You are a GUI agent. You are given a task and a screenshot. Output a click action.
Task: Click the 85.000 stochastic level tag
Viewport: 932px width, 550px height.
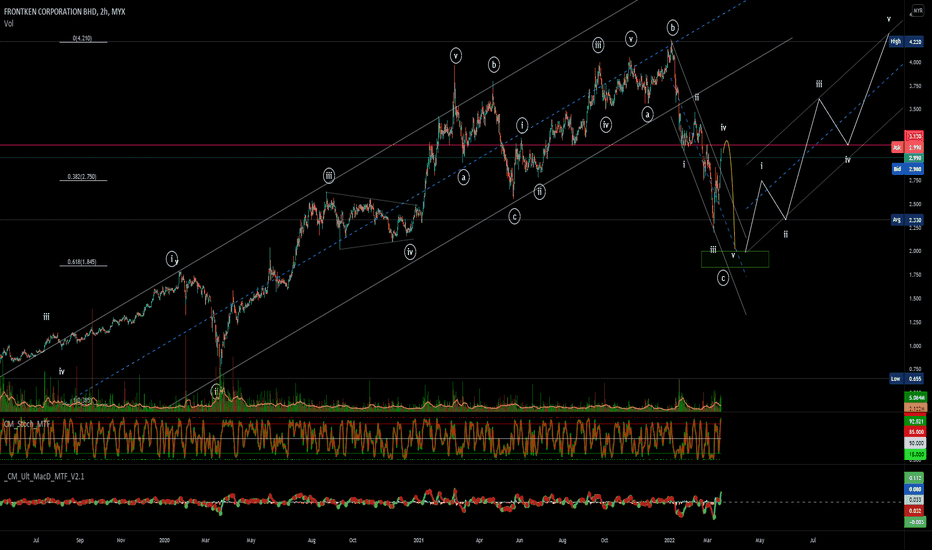click(915, 432)
